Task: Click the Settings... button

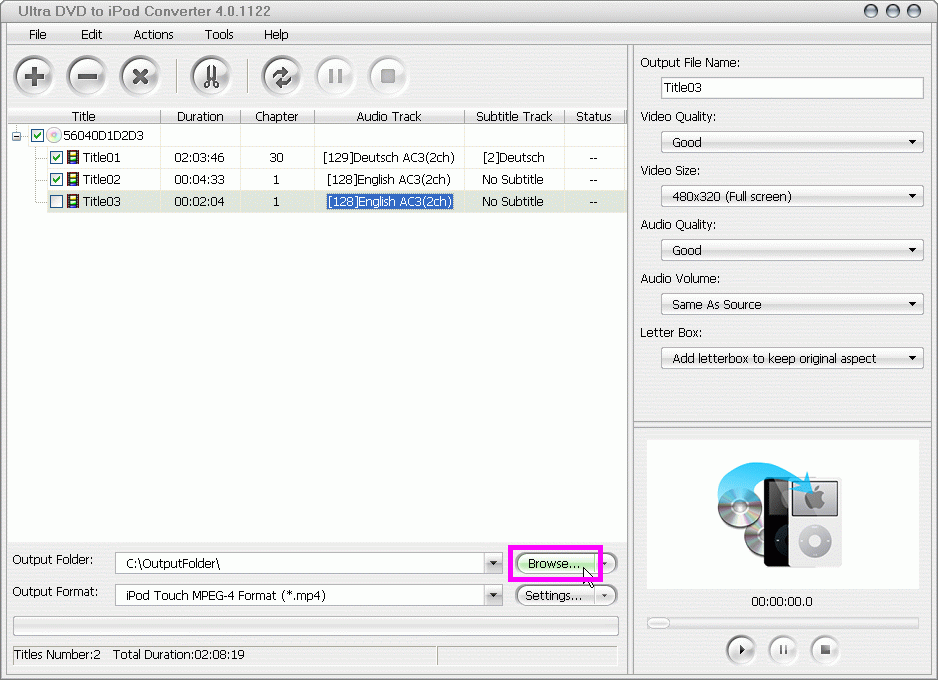Action: [555, 596]
